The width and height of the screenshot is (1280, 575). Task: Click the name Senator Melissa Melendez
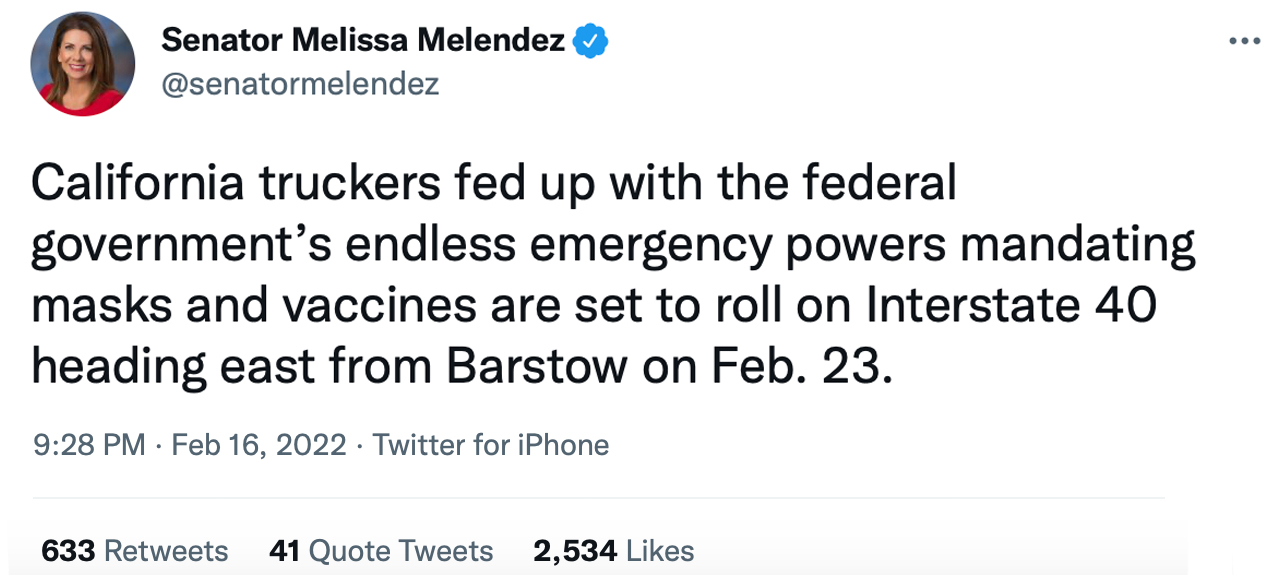[363, 41]
